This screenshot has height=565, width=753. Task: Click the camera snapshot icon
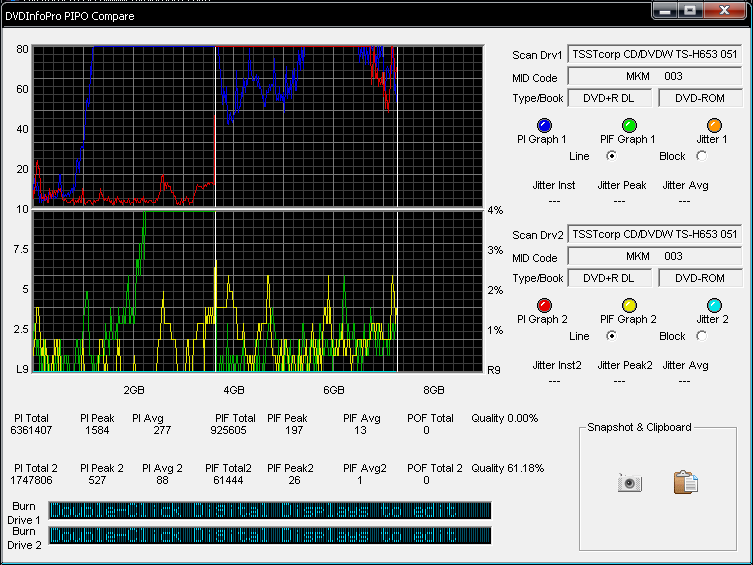tap(628, 483)
